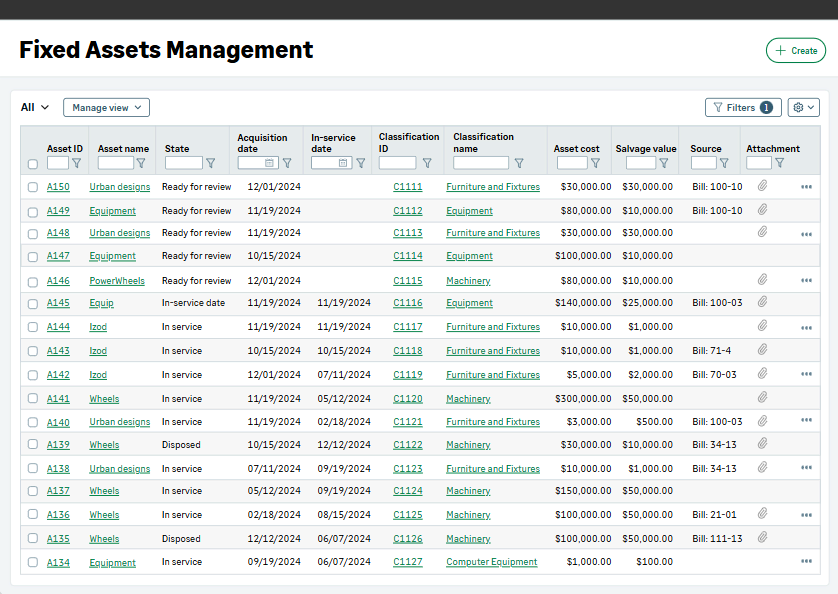Click the Bill: 71-4 source cell
This screenshot has height=594, width=838.
coord(712,351)
